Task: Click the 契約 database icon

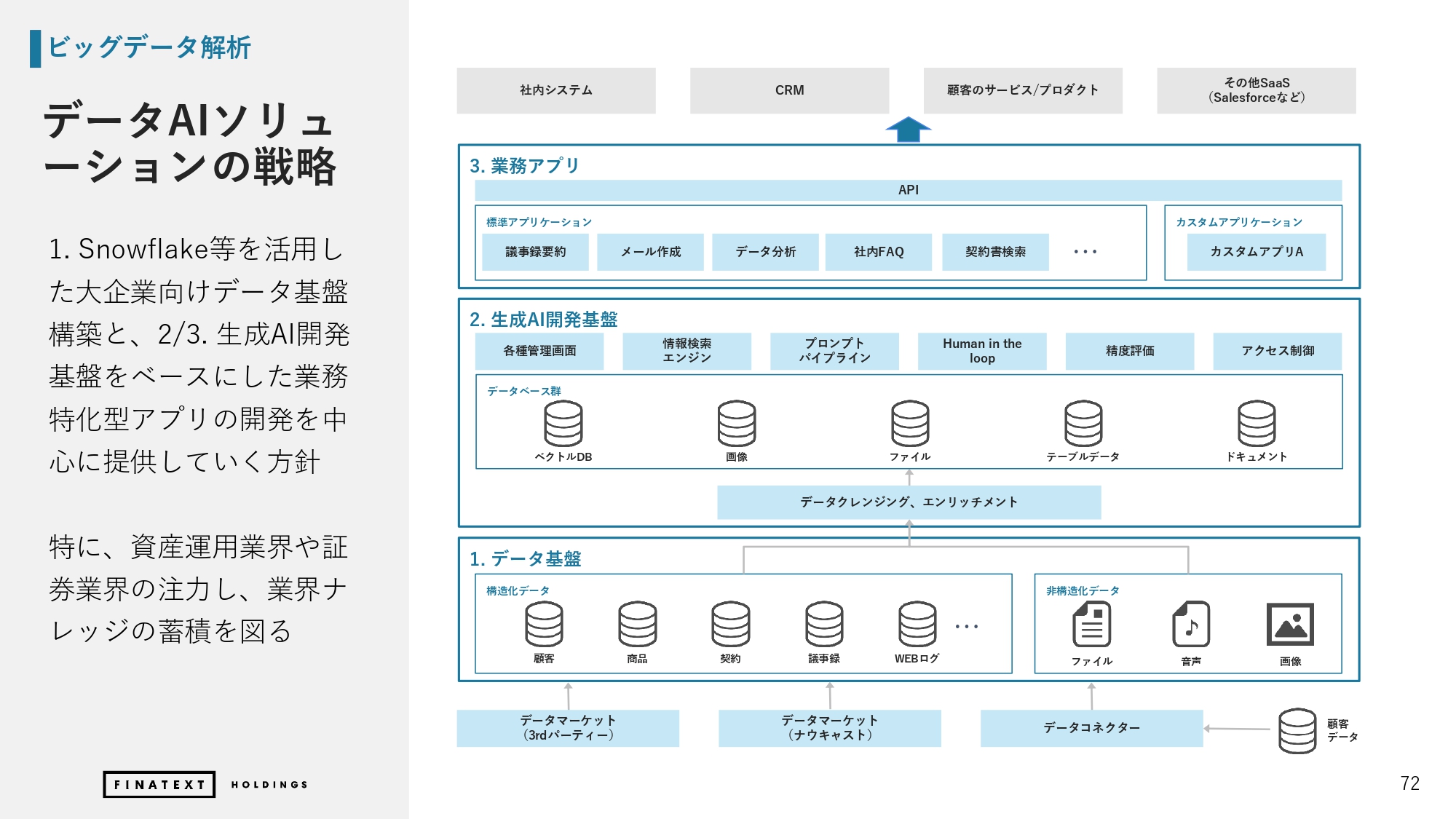Action: point(731,624)
